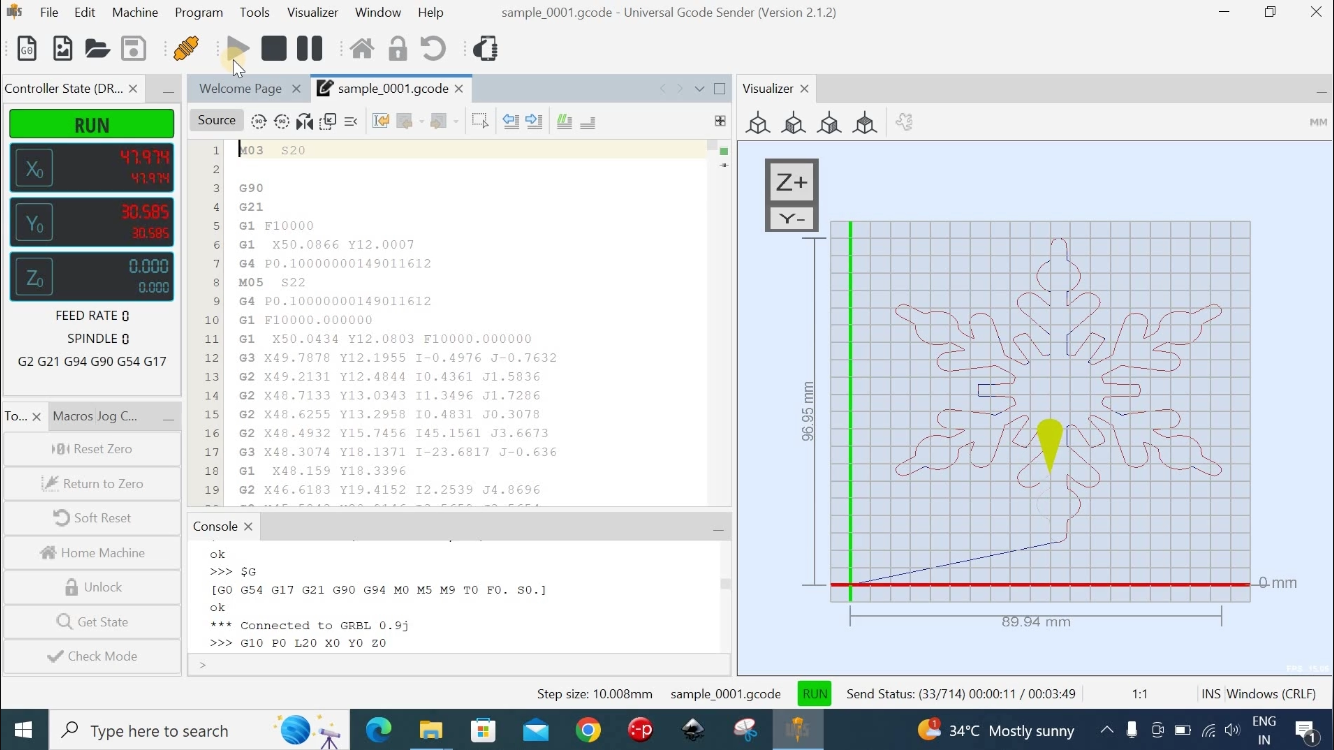Click the orange Connect plug icon
The width and height of the screenshot is (1334, 750).
click(x=186, y=48)
